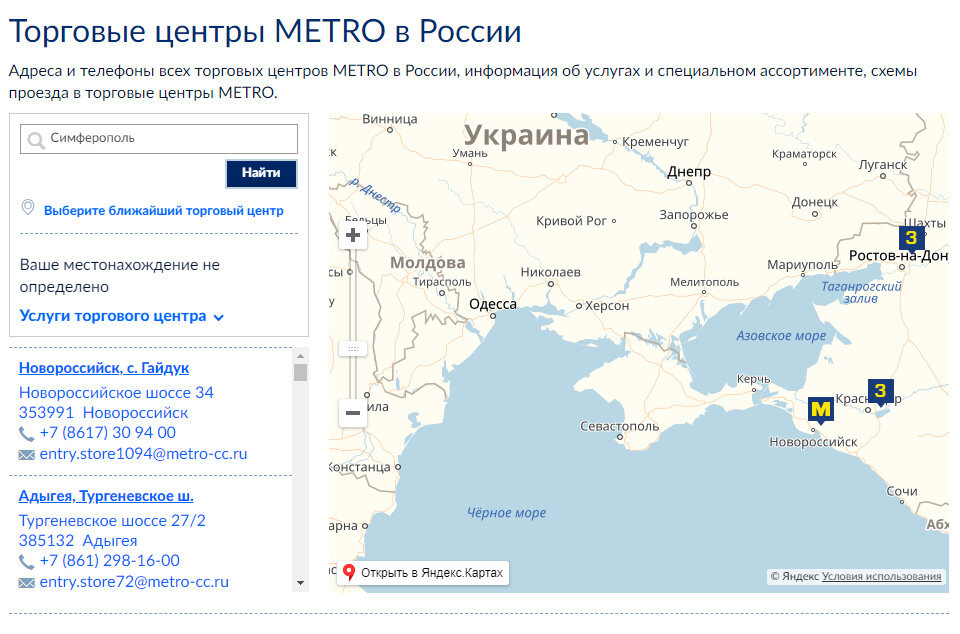The width and height of the screenshot is (960, 634).
Task: Click the Мариуполь label on the map
Action: click(x=802, y=264)
